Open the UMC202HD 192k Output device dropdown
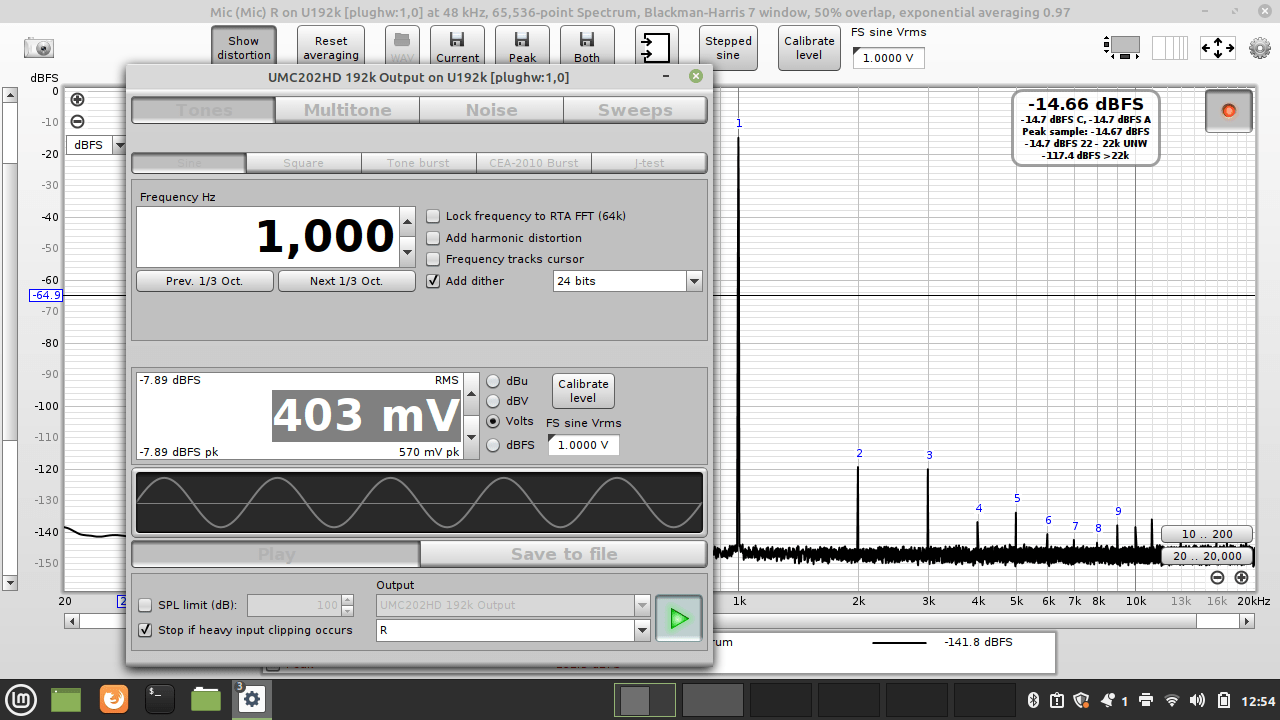The width and height of the screenshot is (1280, 720). coord(642,605)
